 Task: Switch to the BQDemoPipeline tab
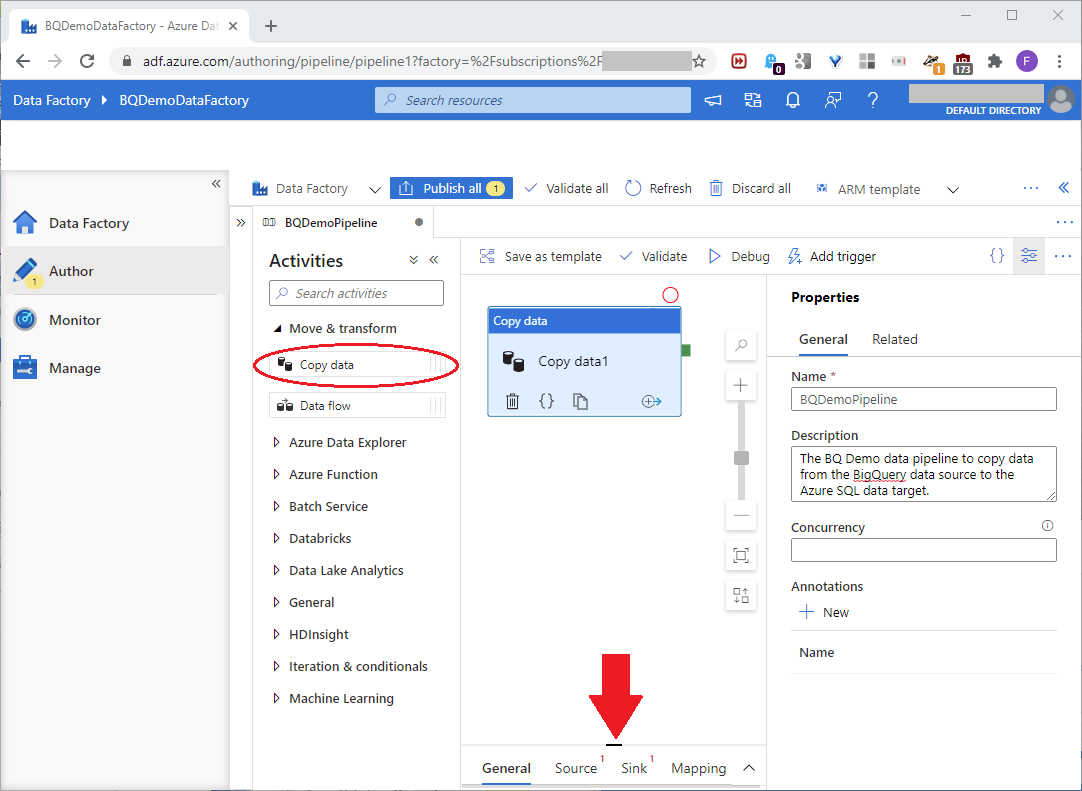pyautogui.click(x=342, y=222)
